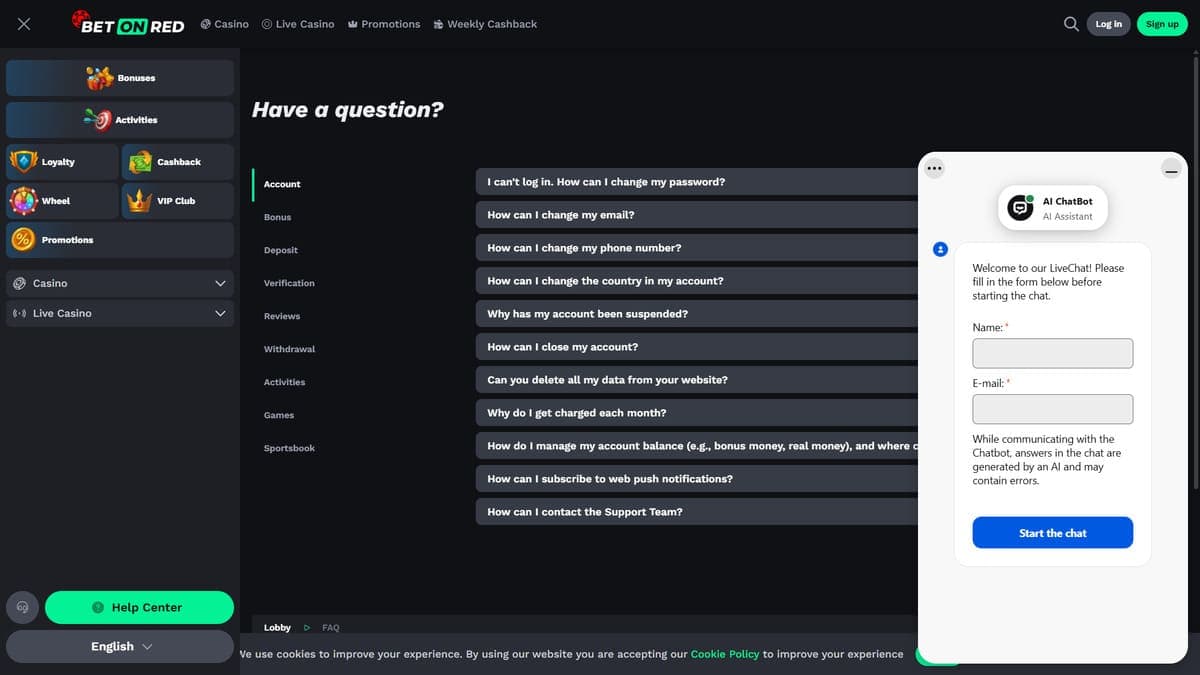Open the VIP Club crown tile
This screenshot has width=1200, height=675.
pos(178,201)
